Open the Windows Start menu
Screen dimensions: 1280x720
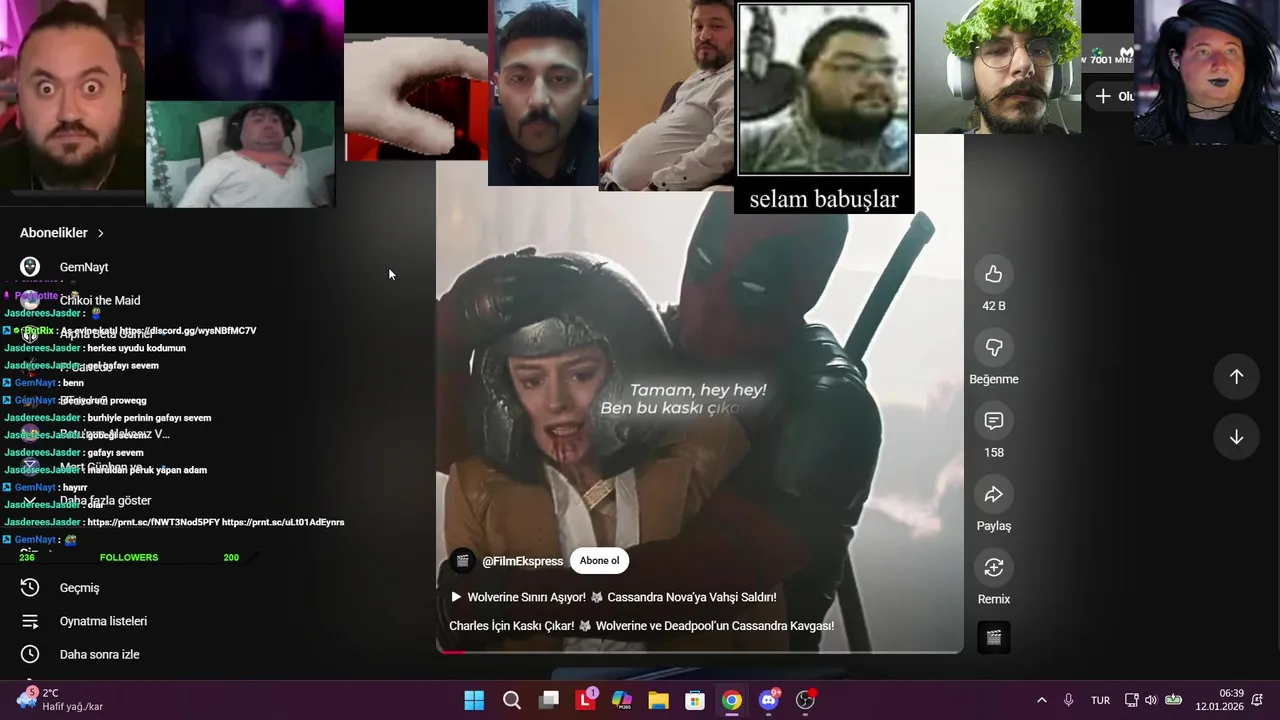(x=474, y=700)
